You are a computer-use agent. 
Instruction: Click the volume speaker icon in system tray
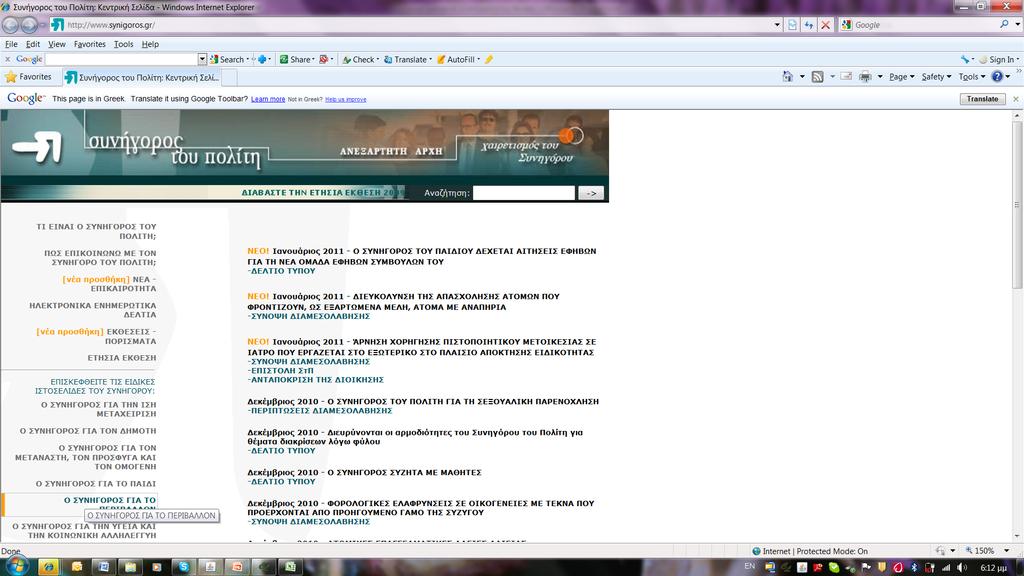click(x=961, y=568)
